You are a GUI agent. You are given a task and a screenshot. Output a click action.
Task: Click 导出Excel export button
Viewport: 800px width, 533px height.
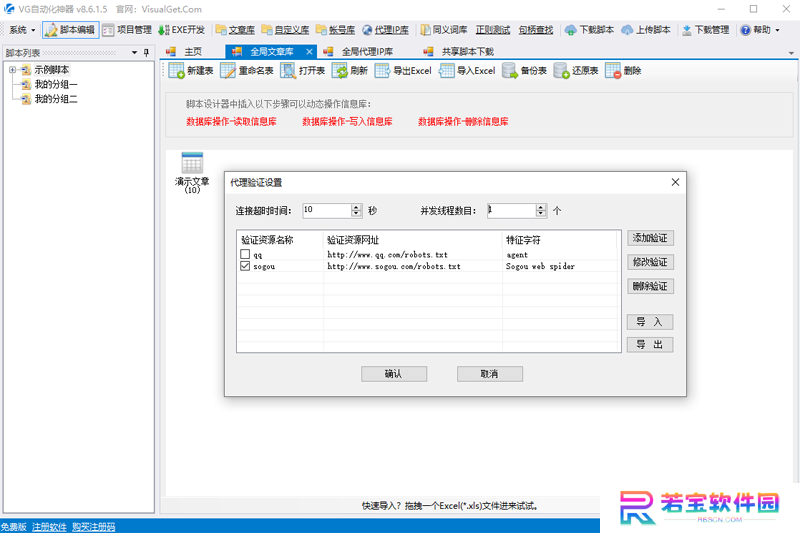point(403,71)
